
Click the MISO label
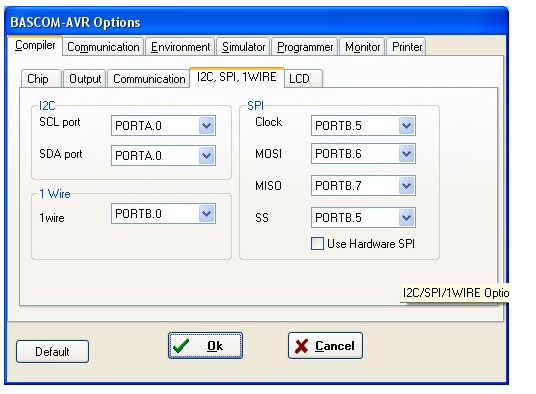[268, 186]
